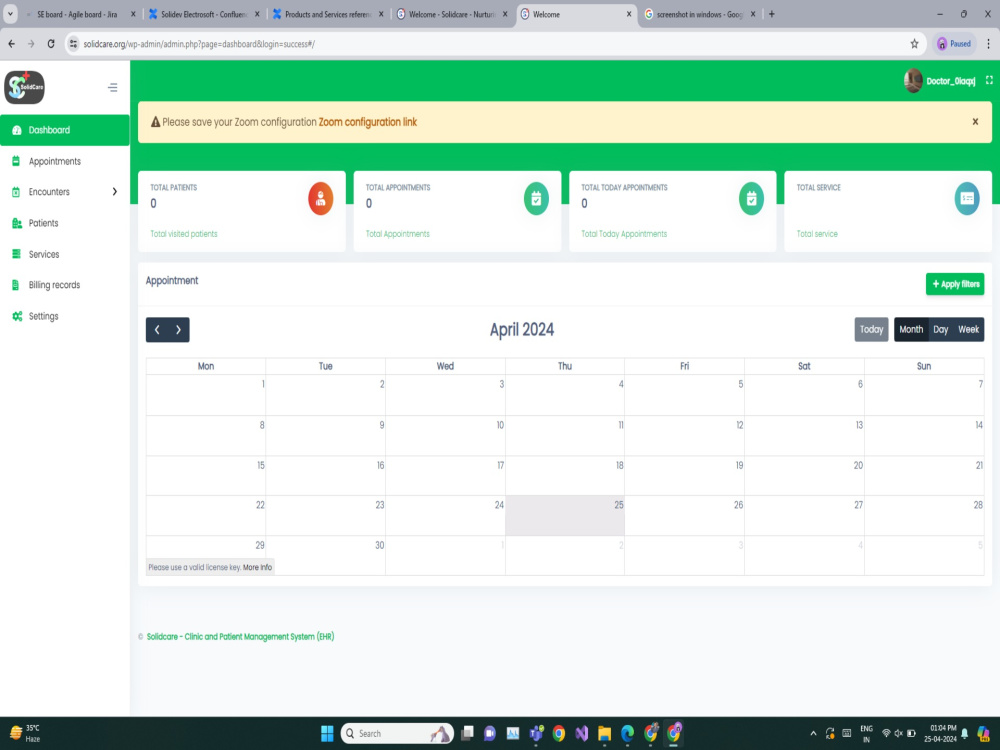The image size is (1000, 750).
Task: Select April 1 calendar cell
Action: tap(206, 395)
